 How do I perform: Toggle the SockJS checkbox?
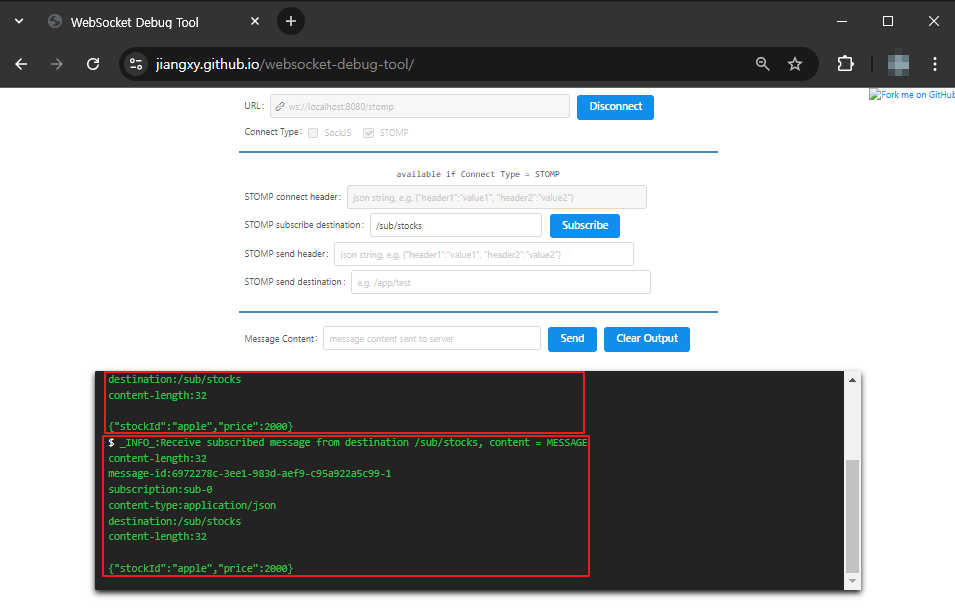[x=313, y=133]
